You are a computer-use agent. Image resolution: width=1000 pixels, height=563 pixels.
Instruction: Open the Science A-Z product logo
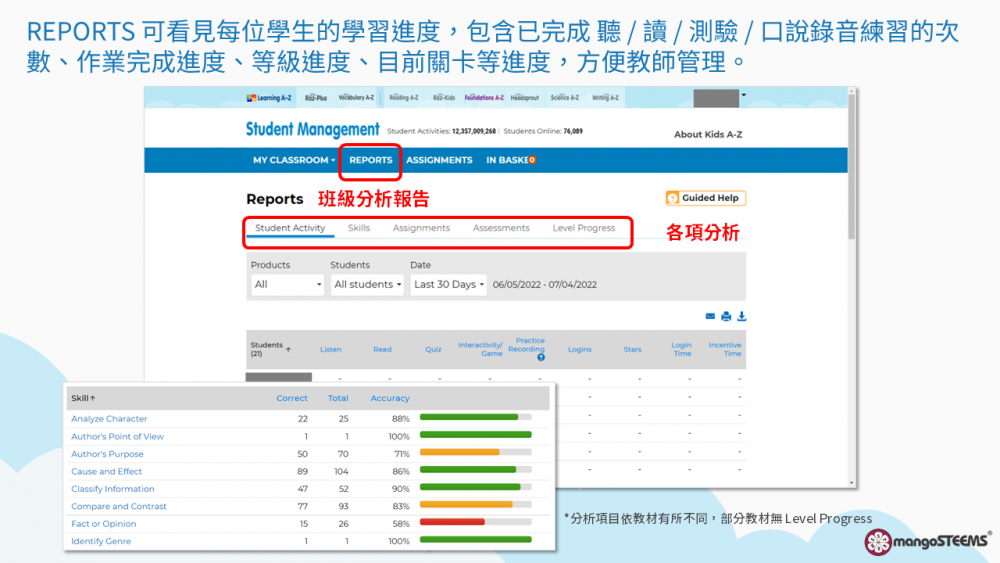point(565,98)
